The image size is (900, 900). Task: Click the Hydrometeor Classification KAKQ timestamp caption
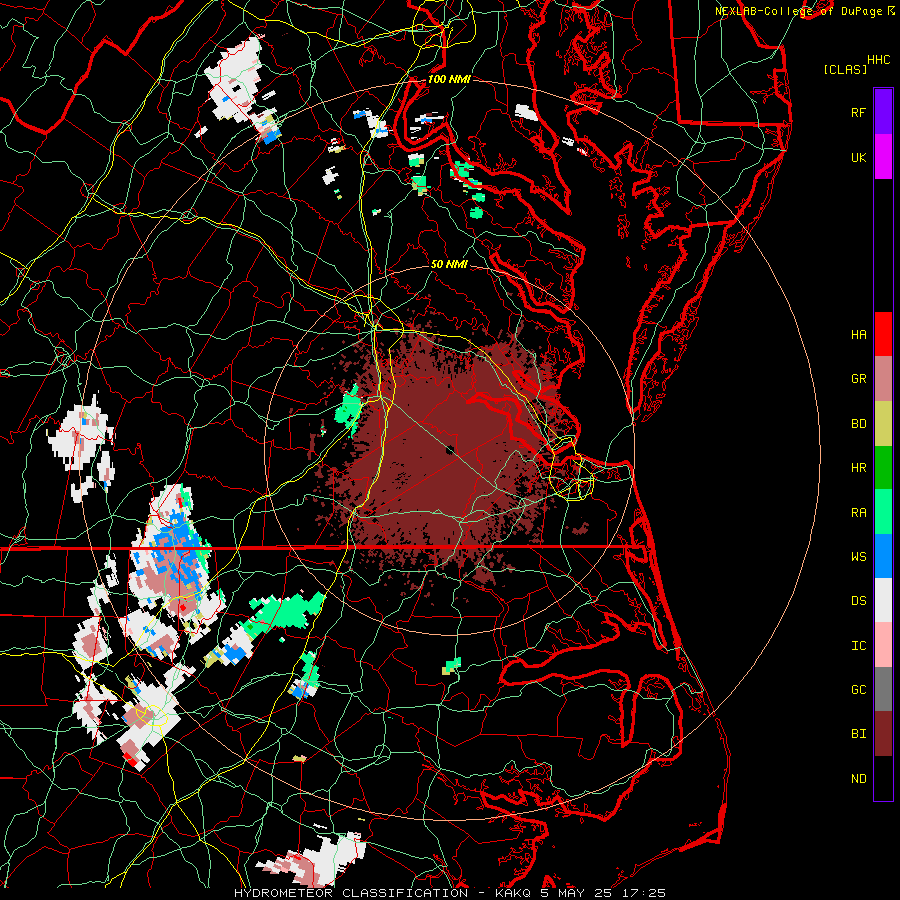(x=450, y=893)
